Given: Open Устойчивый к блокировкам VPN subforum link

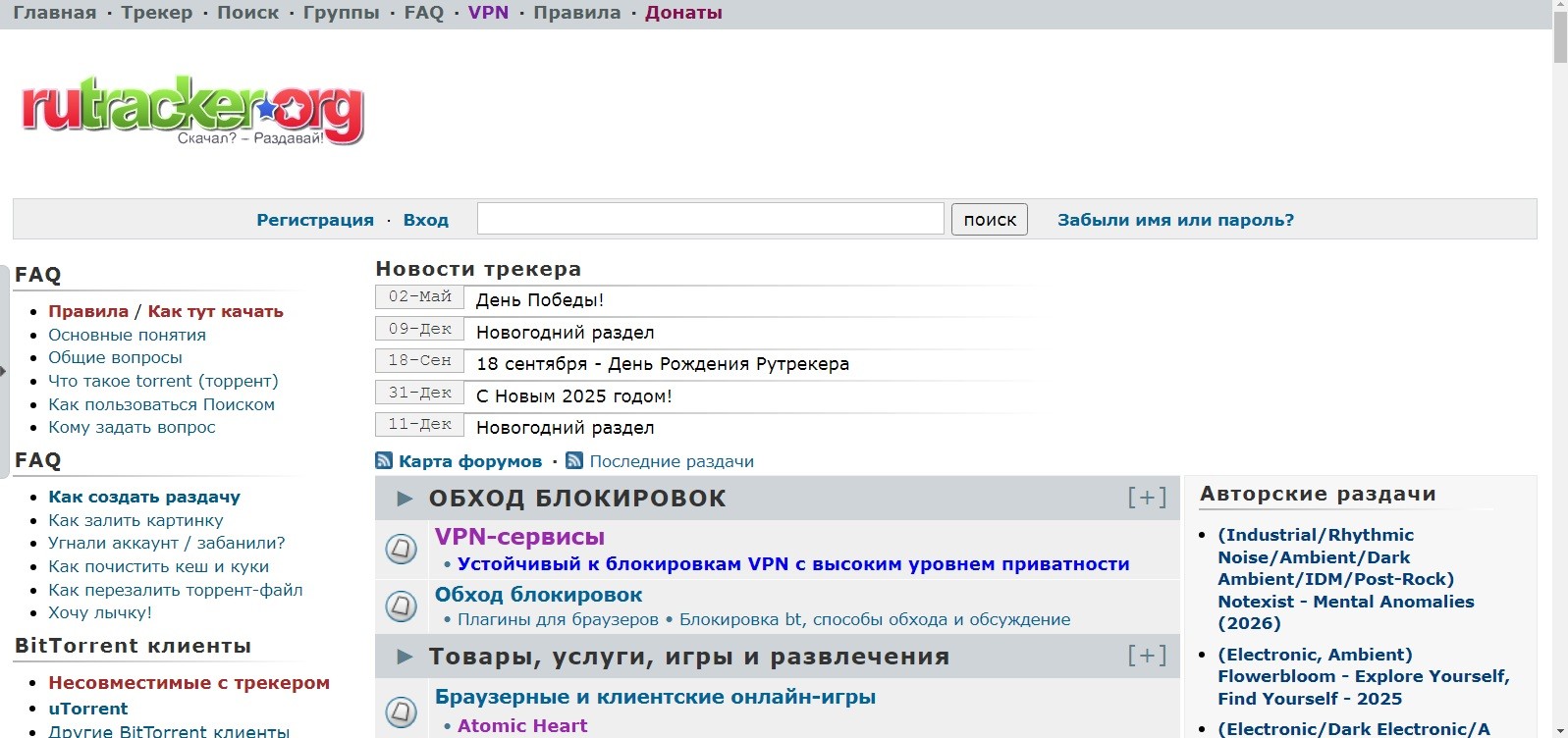Looking at the screenshot, I should [793, 564].
